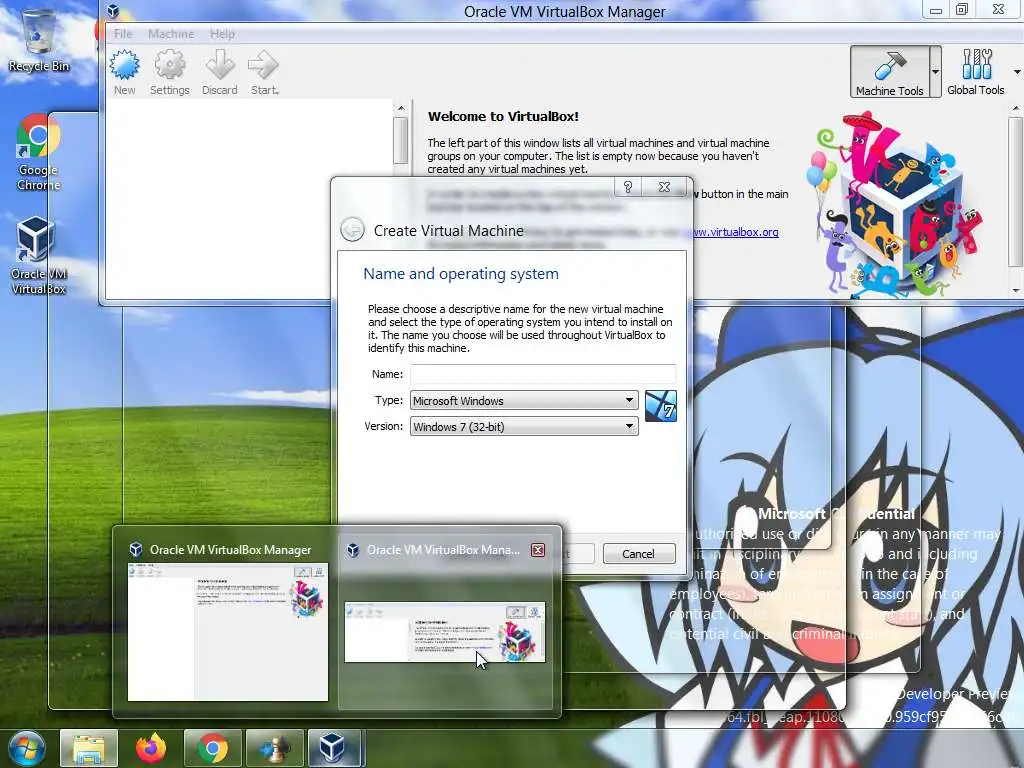Click the Discard toolbar icon
The image size is (1024, 768).
(219, 72)
